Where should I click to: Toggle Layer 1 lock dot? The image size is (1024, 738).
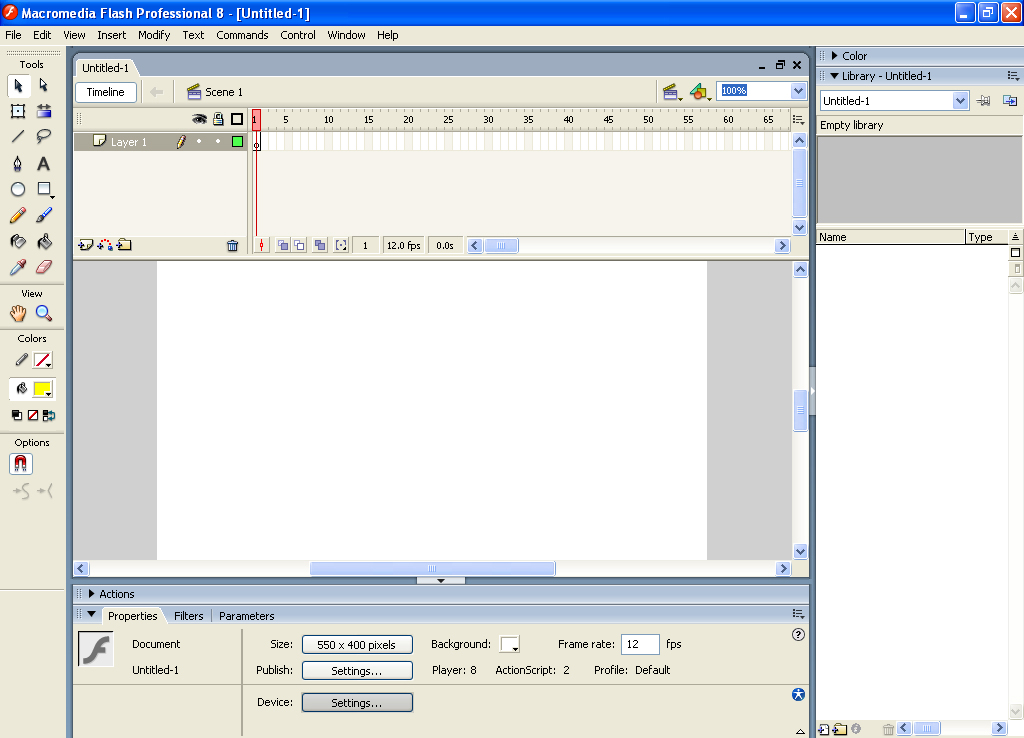(x=218, y=141)
